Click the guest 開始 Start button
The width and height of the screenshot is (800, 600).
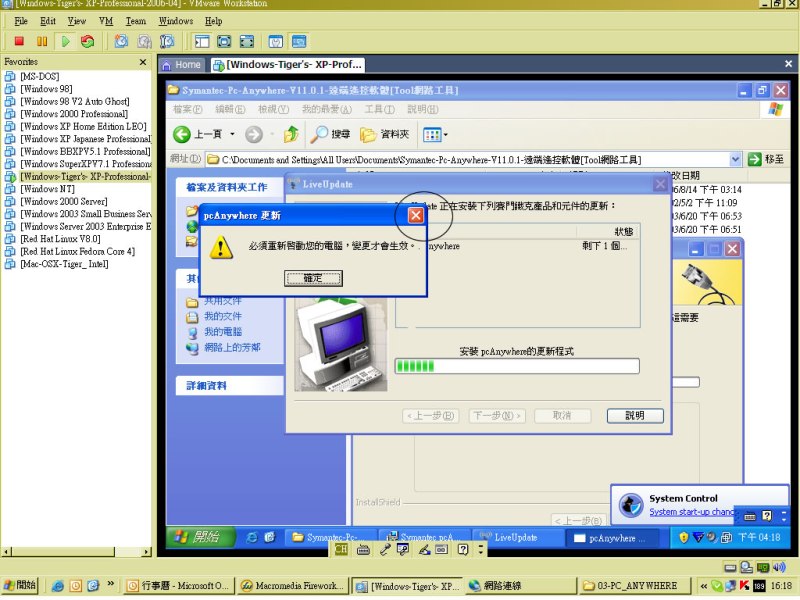201,537
